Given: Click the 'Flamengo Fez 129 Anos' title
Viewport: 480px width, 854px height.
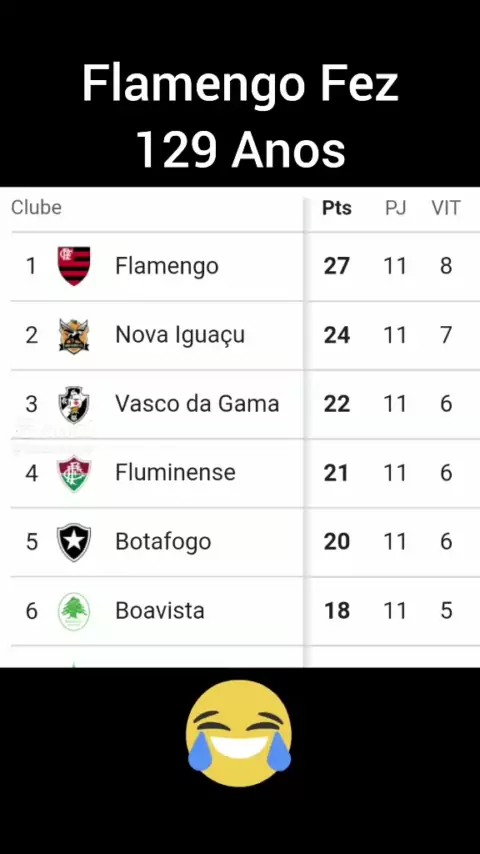Looking at the screenshot, I should pyautogui.click(x=240, y=117).
